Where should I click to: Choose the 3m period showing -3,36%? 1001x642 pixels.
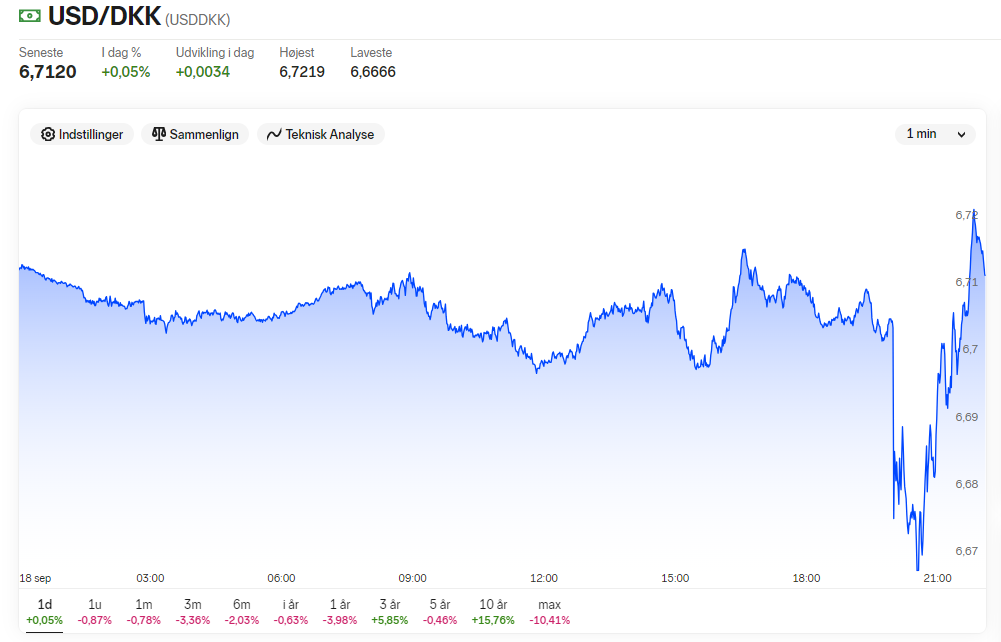193,611
